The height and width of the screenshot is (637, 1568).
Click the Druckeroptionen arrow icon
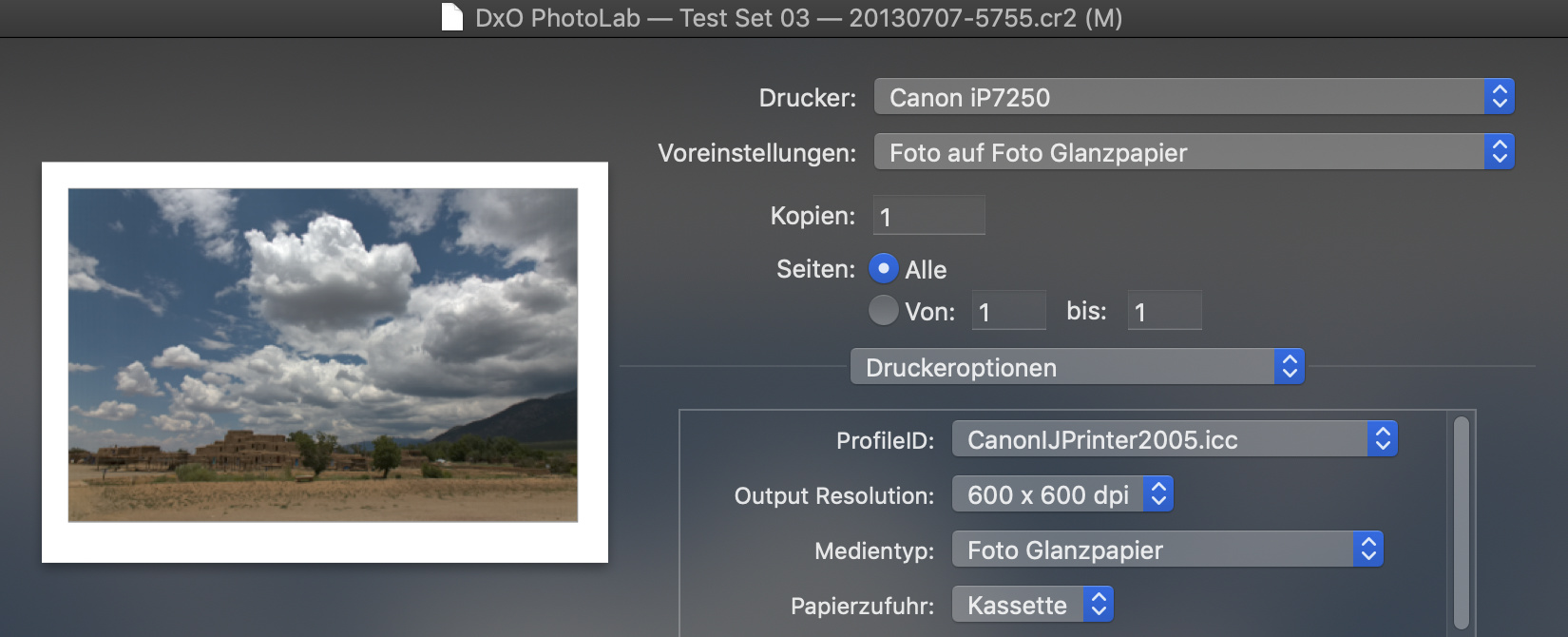[x=1290, y=367]
